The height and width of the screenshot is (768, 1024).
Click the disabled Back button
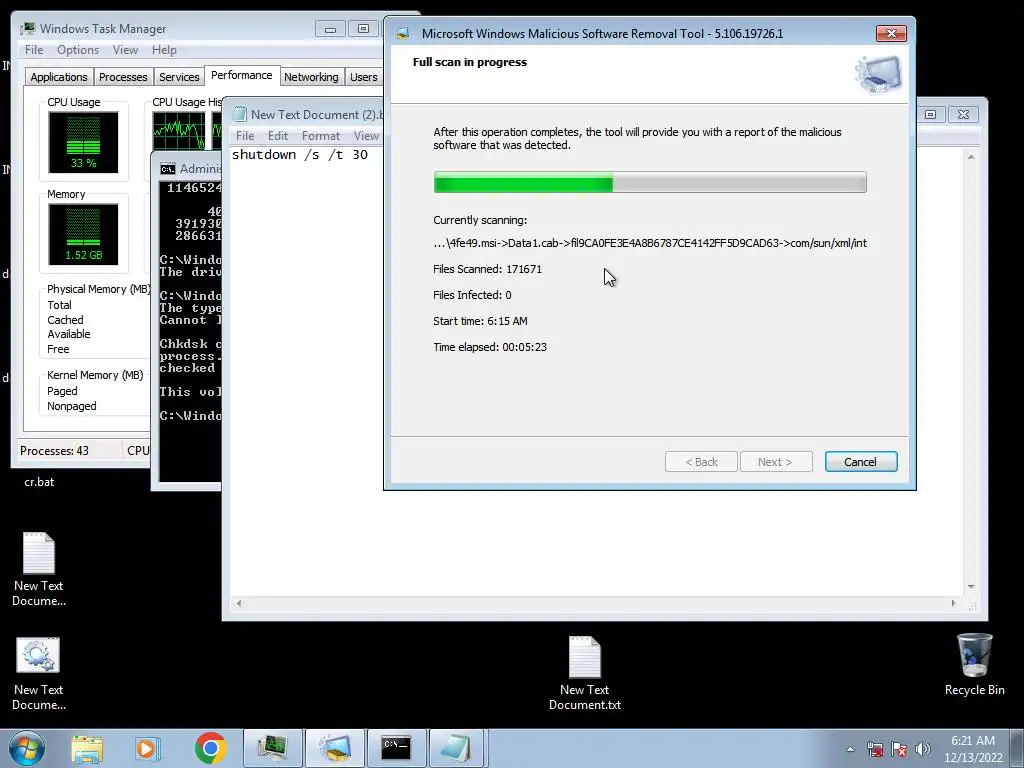701,462
